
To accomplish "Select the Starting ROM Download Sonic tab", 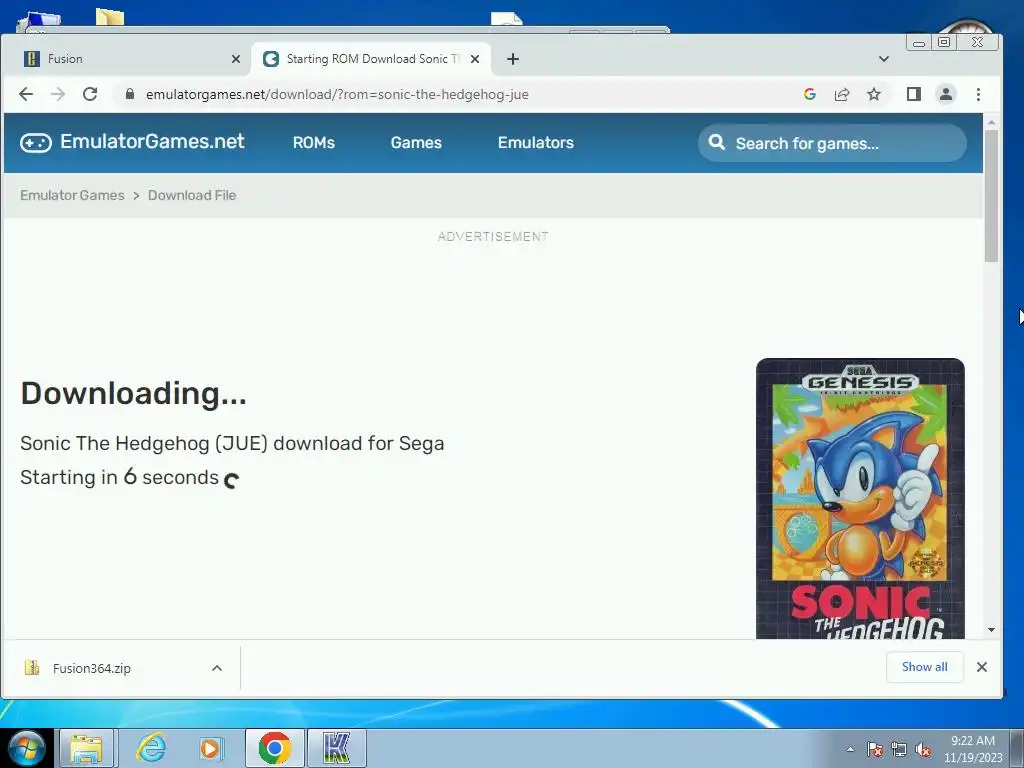I will 371,59.
